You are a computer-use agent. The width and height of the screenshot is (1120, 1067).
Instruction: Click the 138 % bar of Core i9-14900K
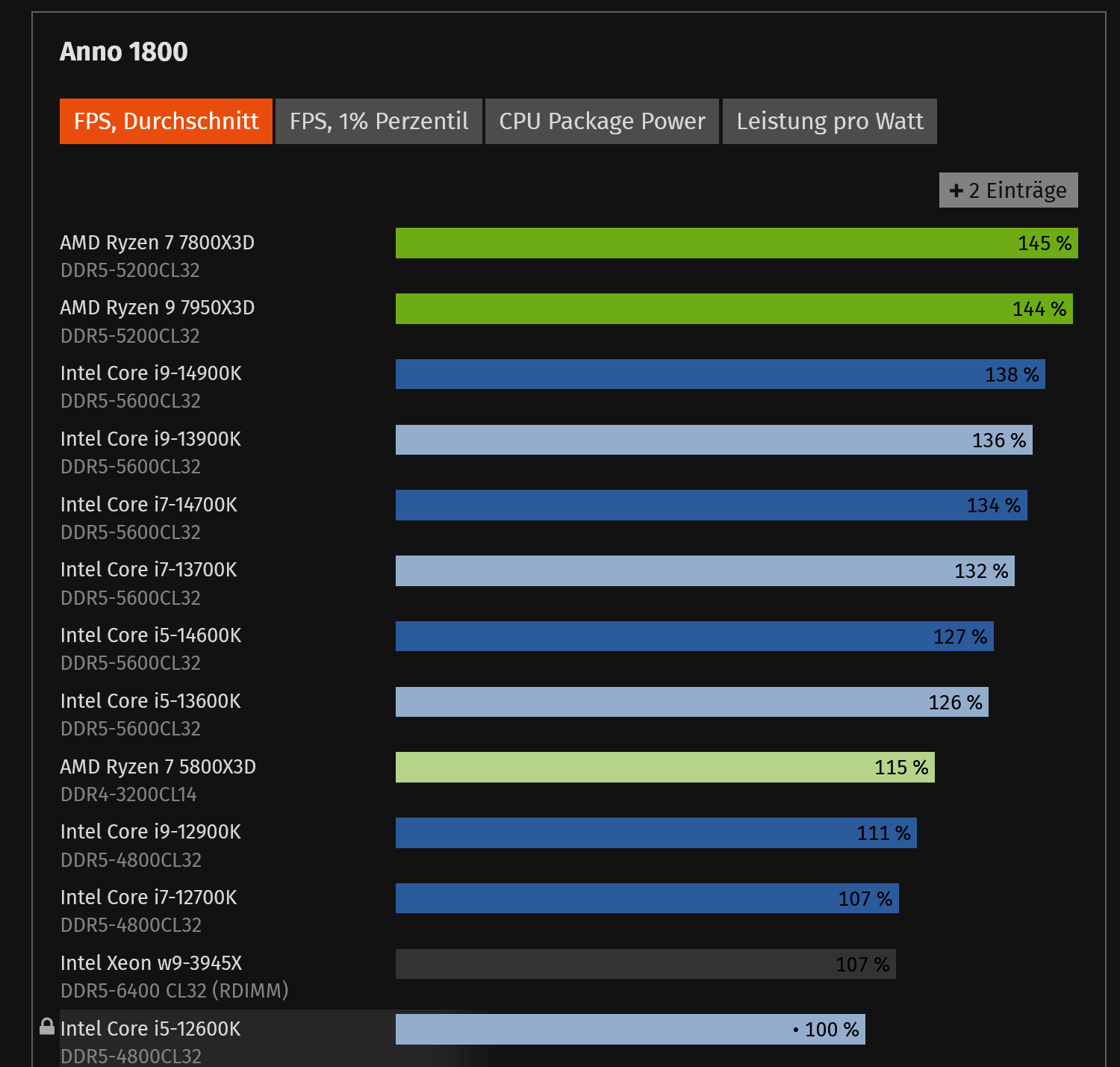[721, 374]
